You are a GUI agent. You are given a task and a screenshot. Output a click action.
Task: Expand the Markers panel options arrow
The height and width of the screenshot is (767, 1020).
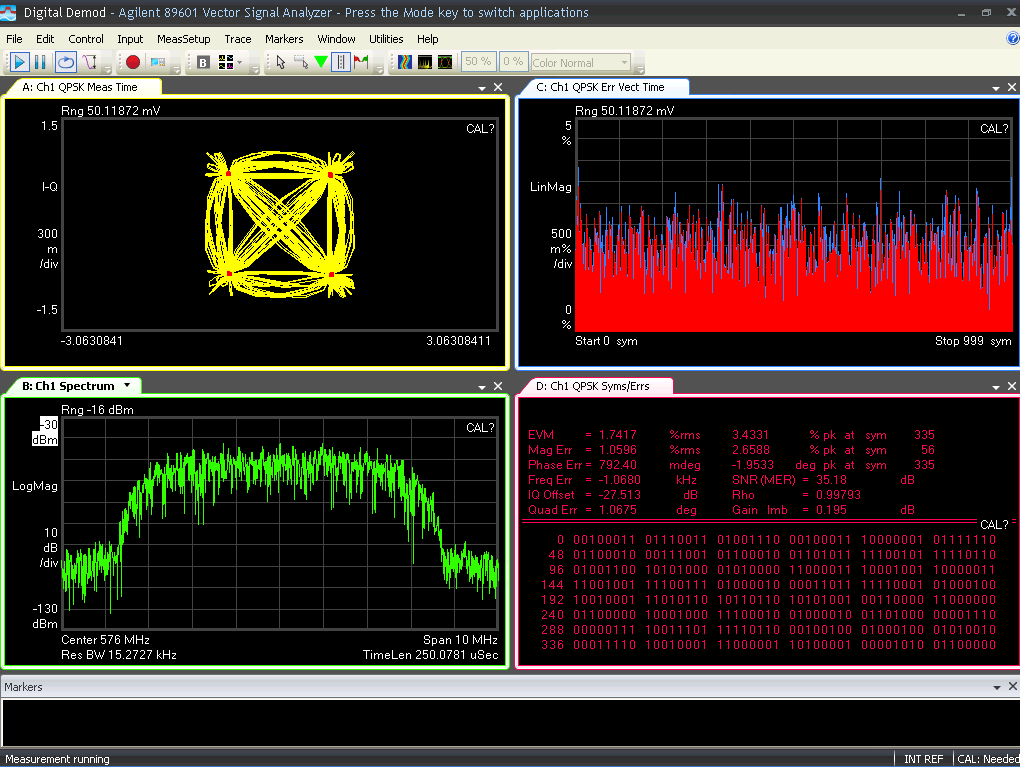[997, 687]
